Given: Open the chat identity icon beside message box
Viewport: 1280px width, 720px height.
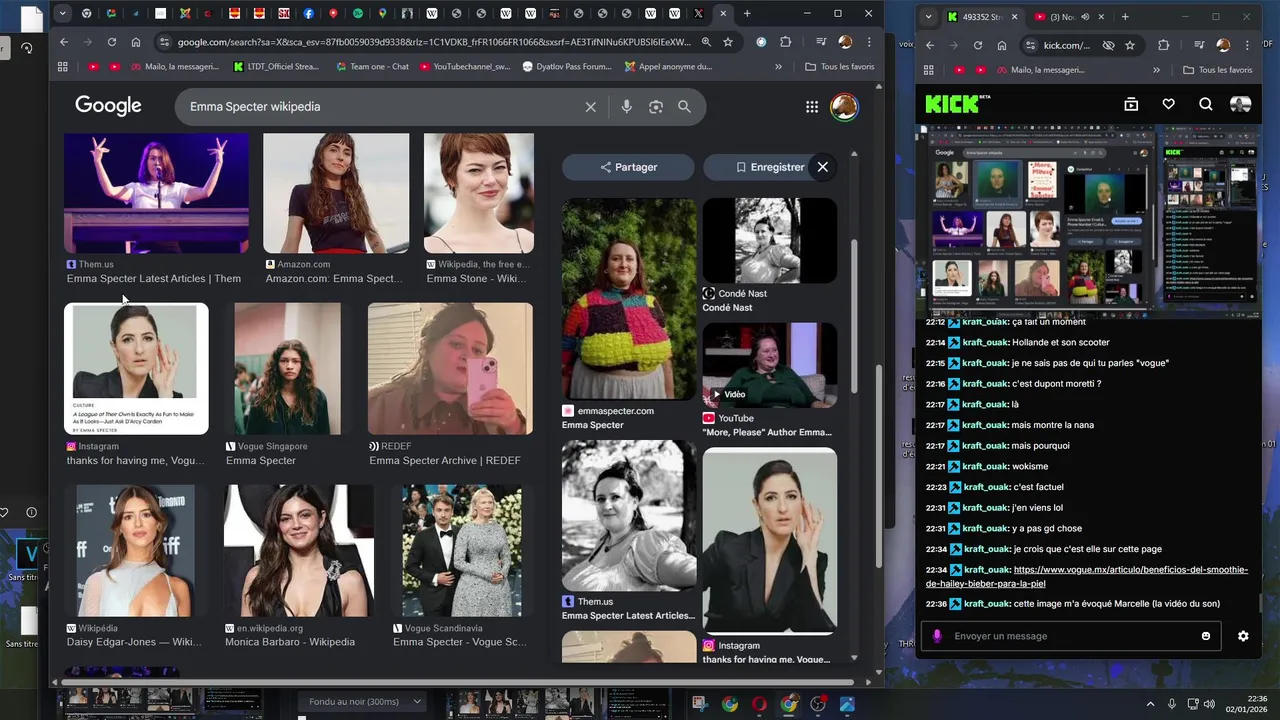Looking at the screenshot, I should tap(937, 636).
